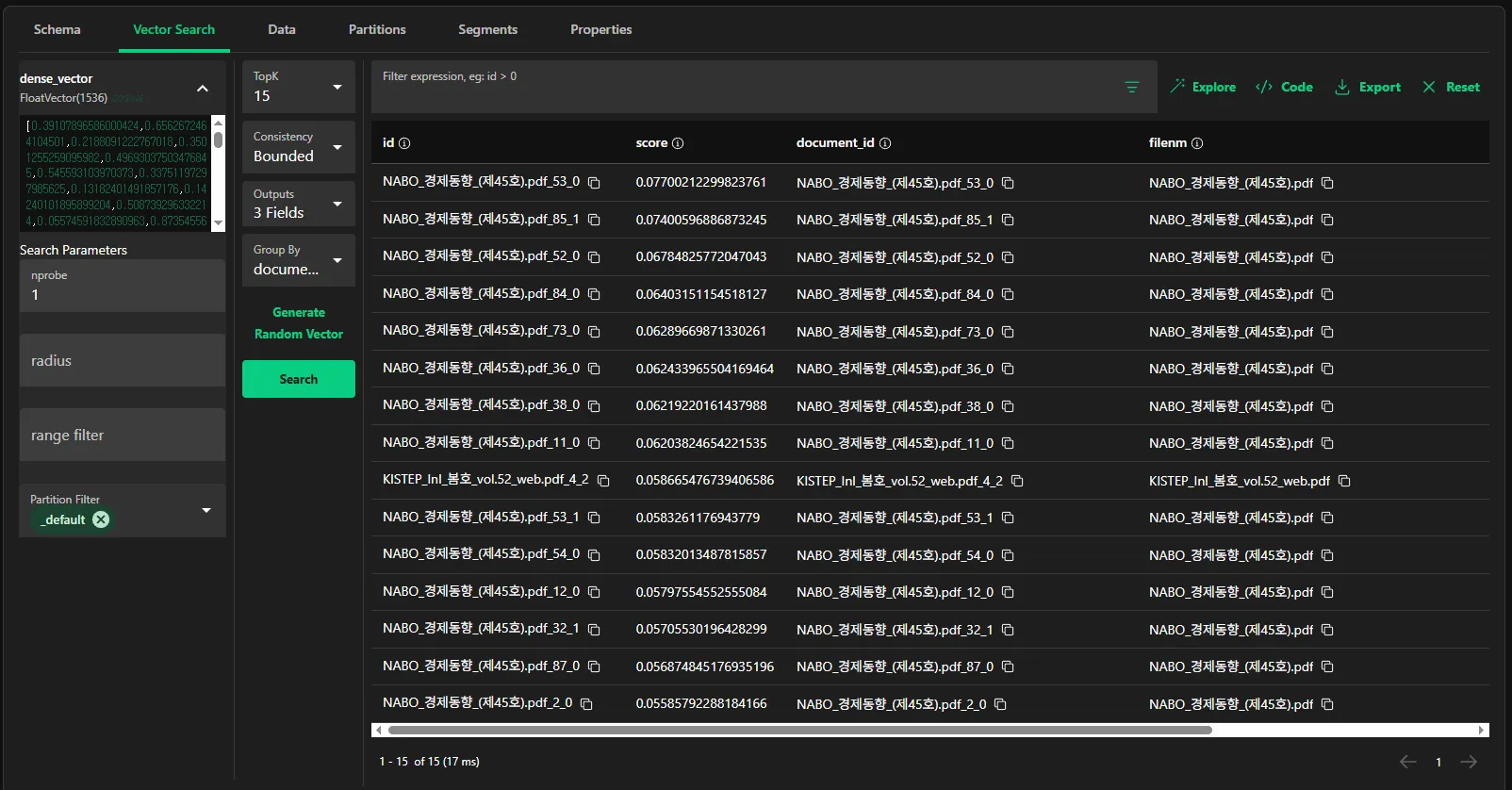Screen dimensions: 1512x790
Task: Open the info tooltip next to id header
Action: (x=404, y=143)
